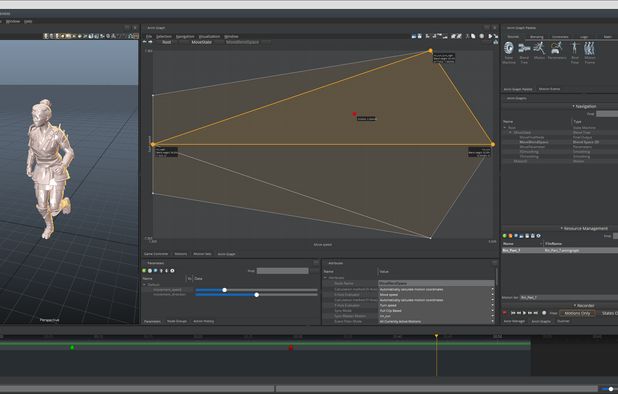Collapse the MoveState node in Navigation tree

(510, 132)
